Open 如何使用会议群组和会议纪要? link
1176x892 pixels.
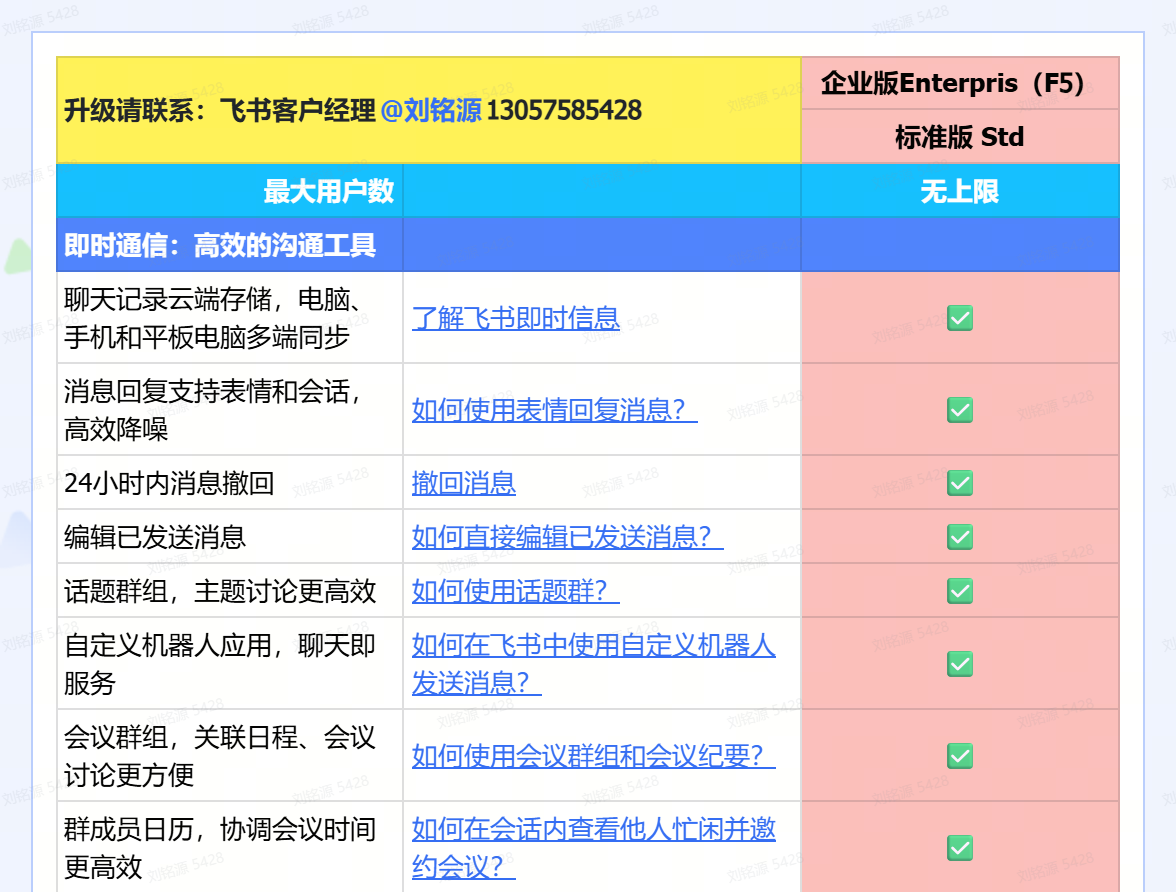(593, 755)
